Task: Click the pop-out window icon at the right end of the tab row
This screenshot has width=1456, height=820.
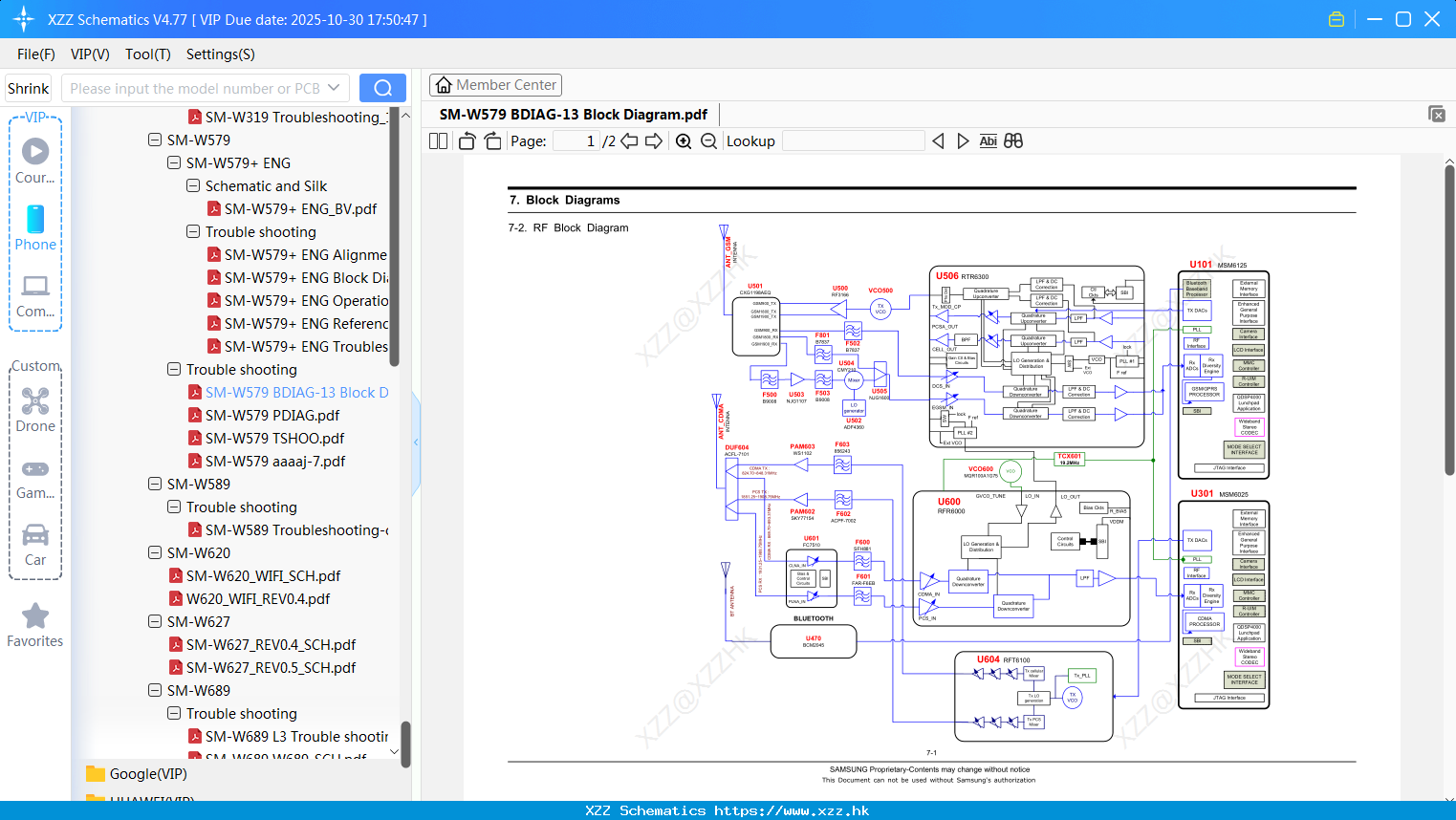Action: pyautogui.click(x=1437, y=114)
